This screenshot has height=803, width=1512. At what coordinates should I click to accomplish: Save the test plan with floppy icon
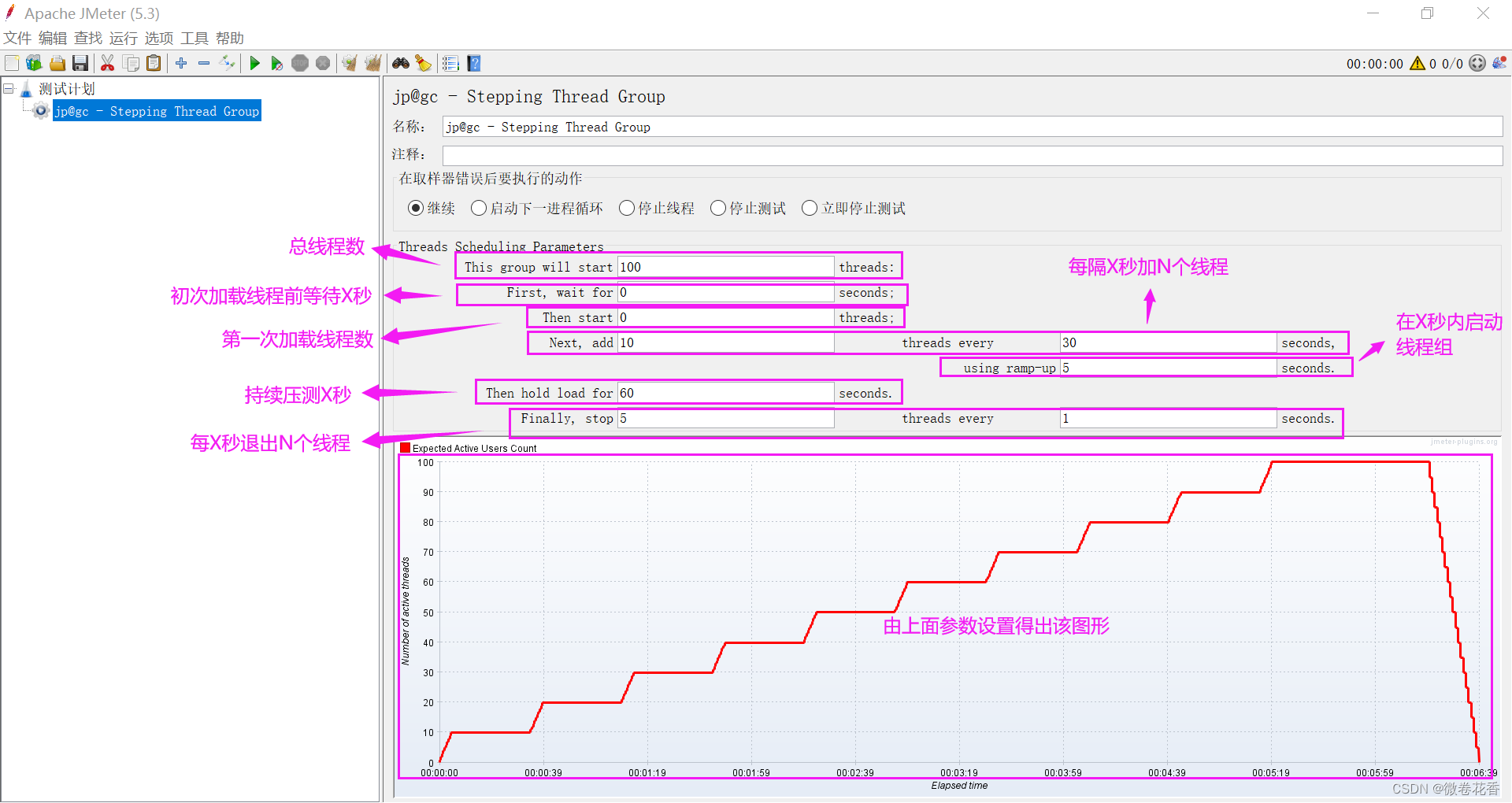click(x=80, y=63)
